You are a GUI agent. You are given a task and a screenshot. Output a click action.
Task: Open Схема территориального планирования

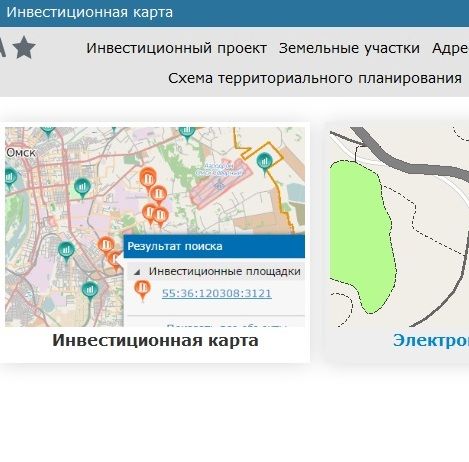coord(315,78)
